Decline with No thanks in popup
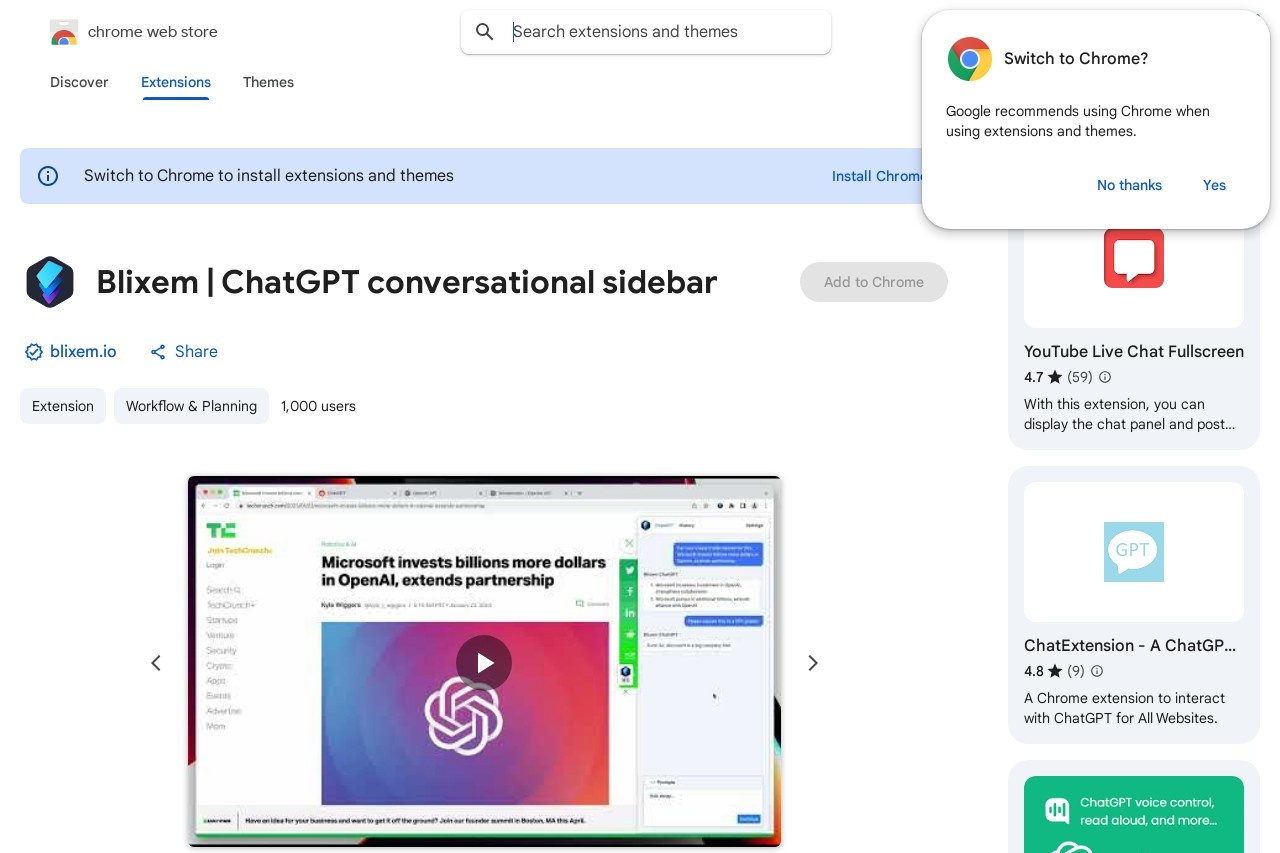Screen dimensions: 1280x853 coord(1129,185)
